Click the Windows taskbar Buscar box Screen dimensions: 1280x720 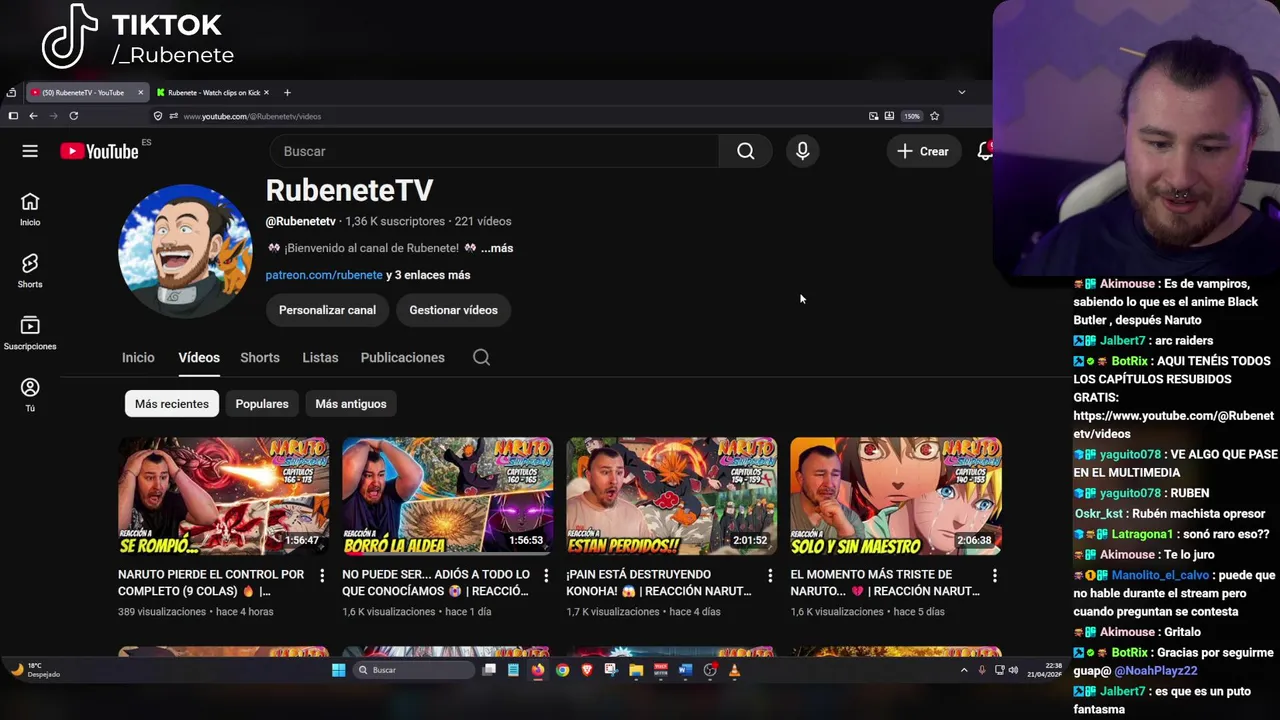(x=414, y=670)
